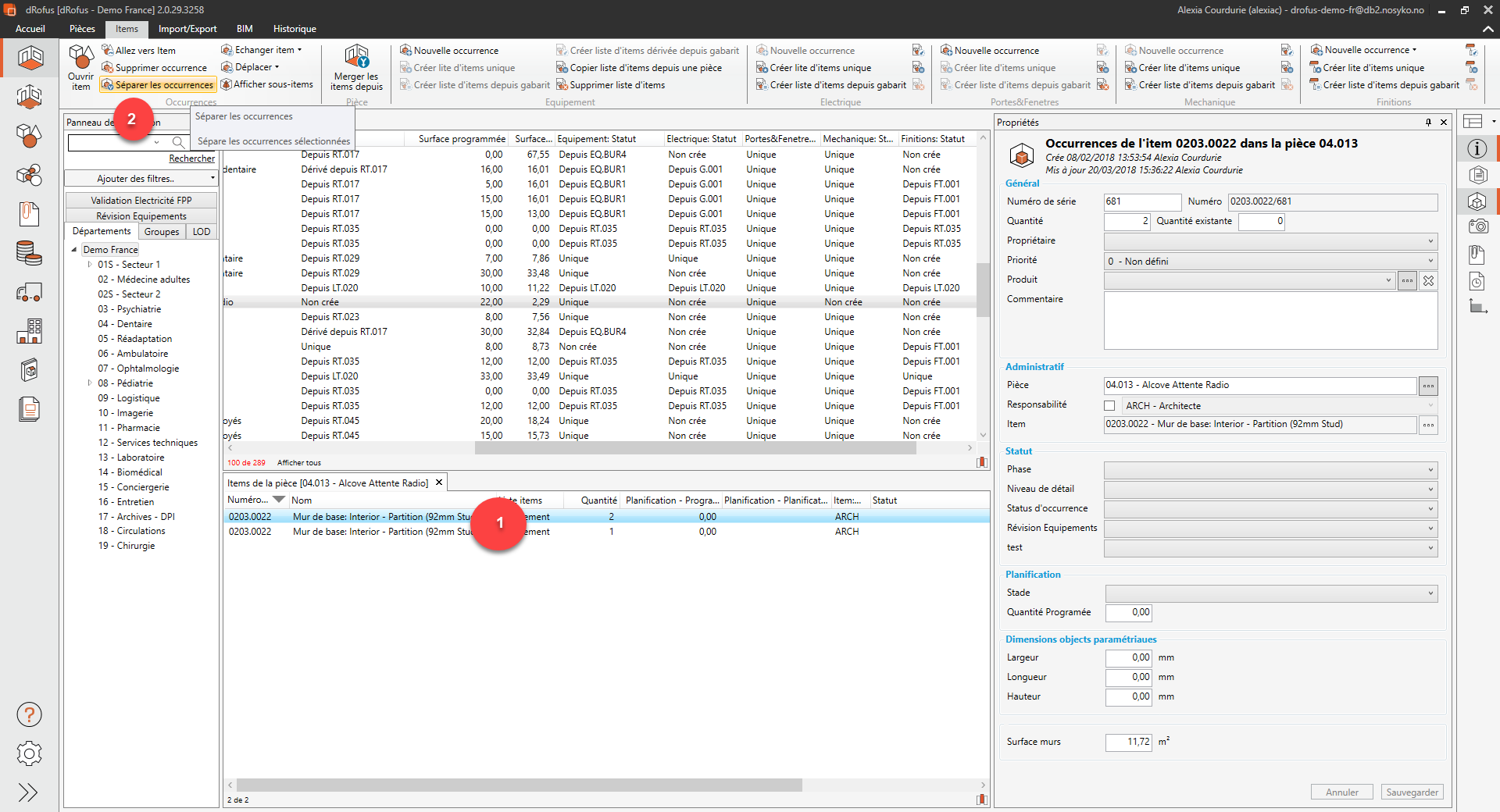Clear the Produit field with X icon
This screenshot has width=1500, height=812.
1428,280
